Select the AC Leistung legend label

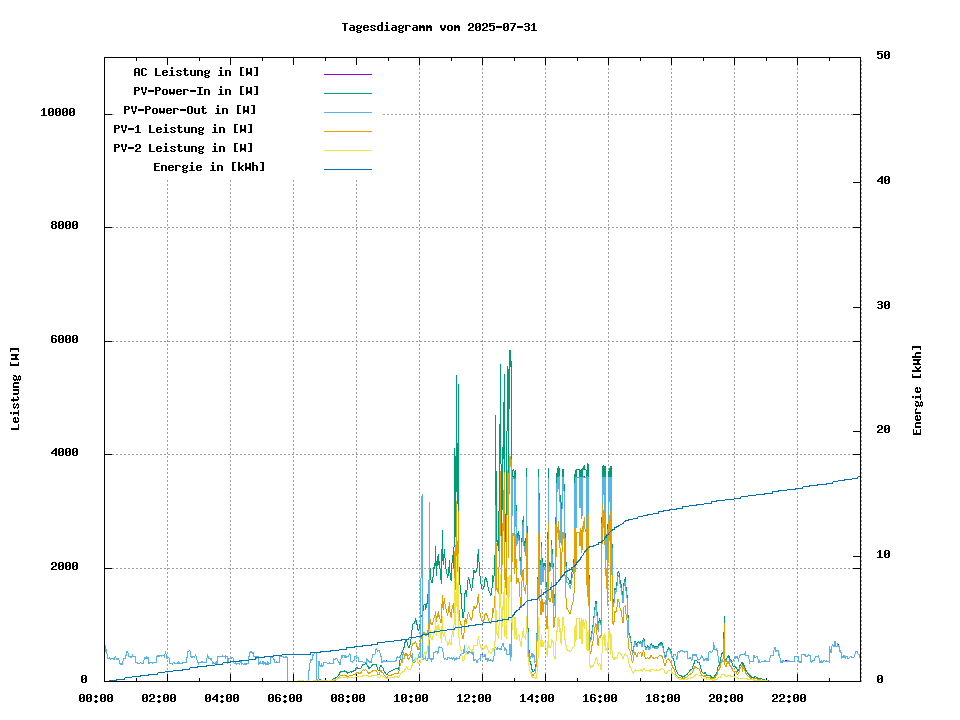point(196,72)
